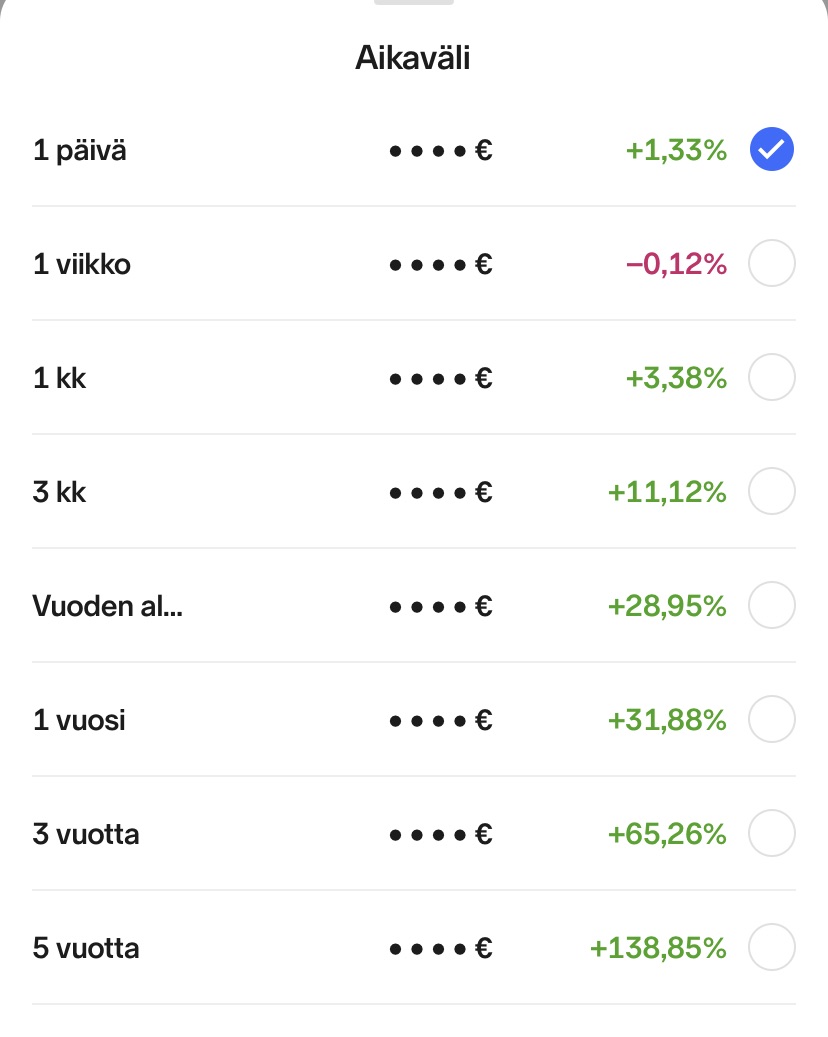This screenshot has width=828, height=1037.
Task: Click the −0,12% negative return value
Action: point(676,264)
